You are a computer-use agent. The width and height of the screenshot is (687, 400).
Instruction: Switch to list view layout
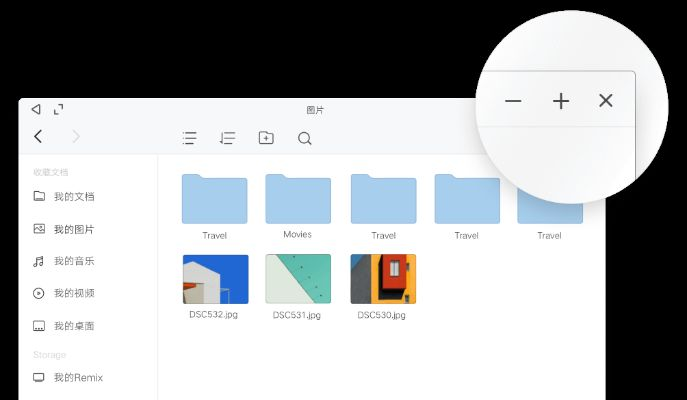tap(189, 138)
